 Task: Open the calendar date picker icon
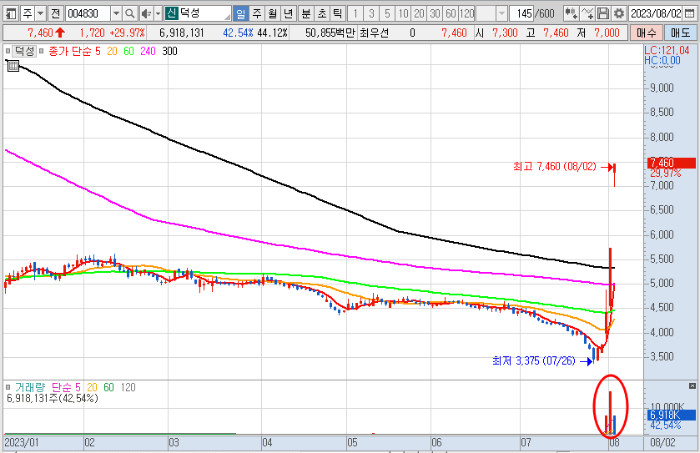689,14
